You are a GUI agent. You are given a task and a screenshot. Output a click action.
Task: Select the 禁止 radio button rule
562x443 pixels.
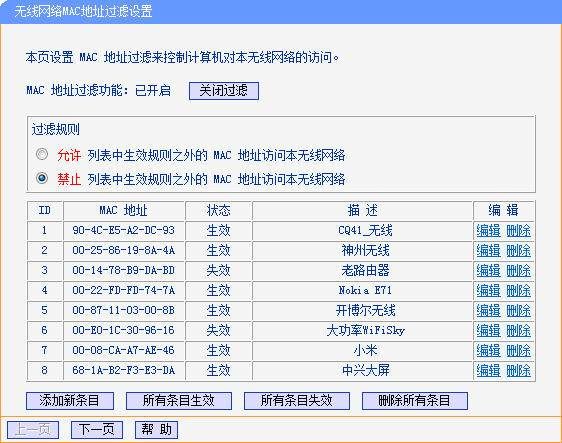tap(42, 178)
